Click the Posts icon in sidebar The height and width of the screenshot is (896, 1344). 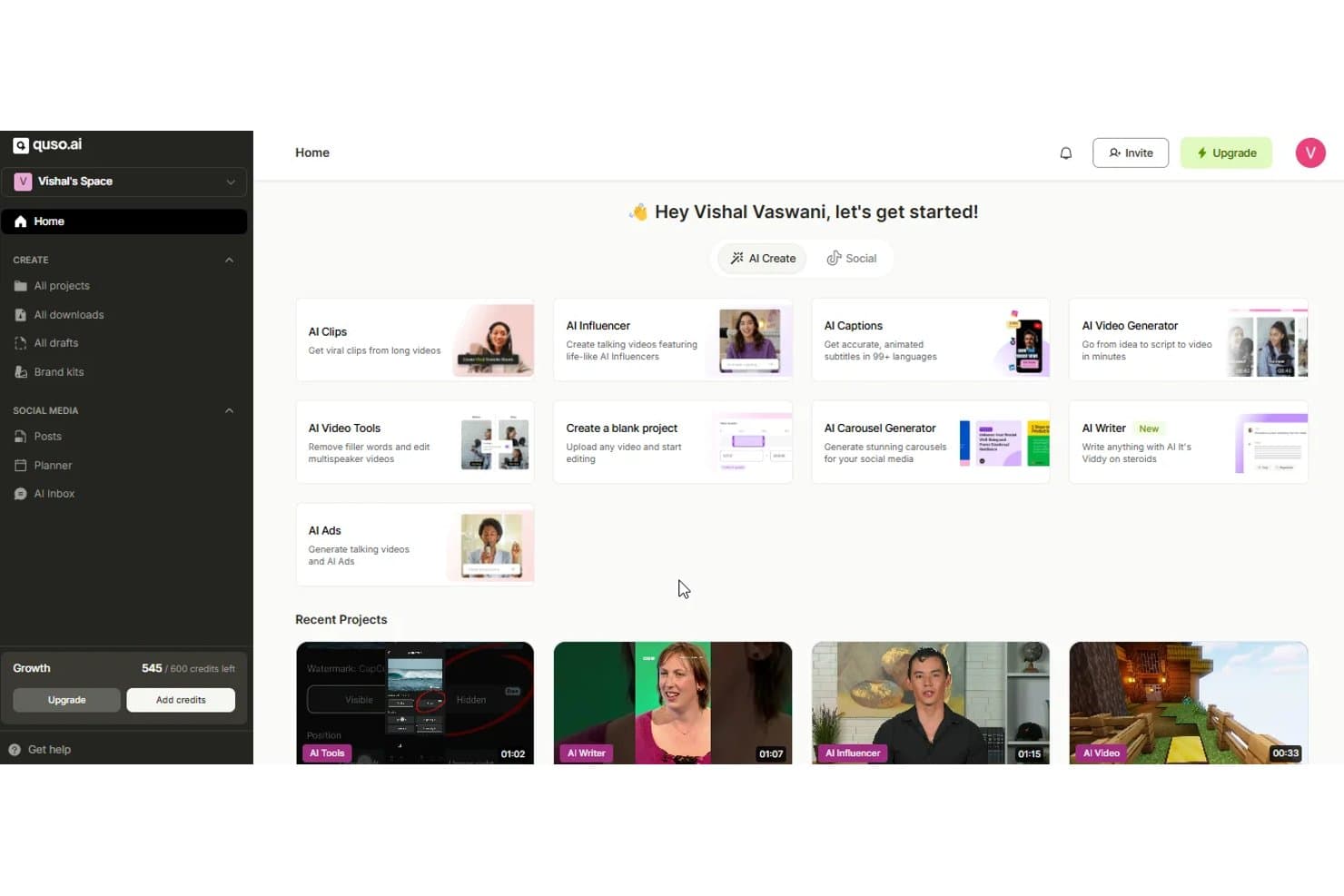(x=21, y=437)
